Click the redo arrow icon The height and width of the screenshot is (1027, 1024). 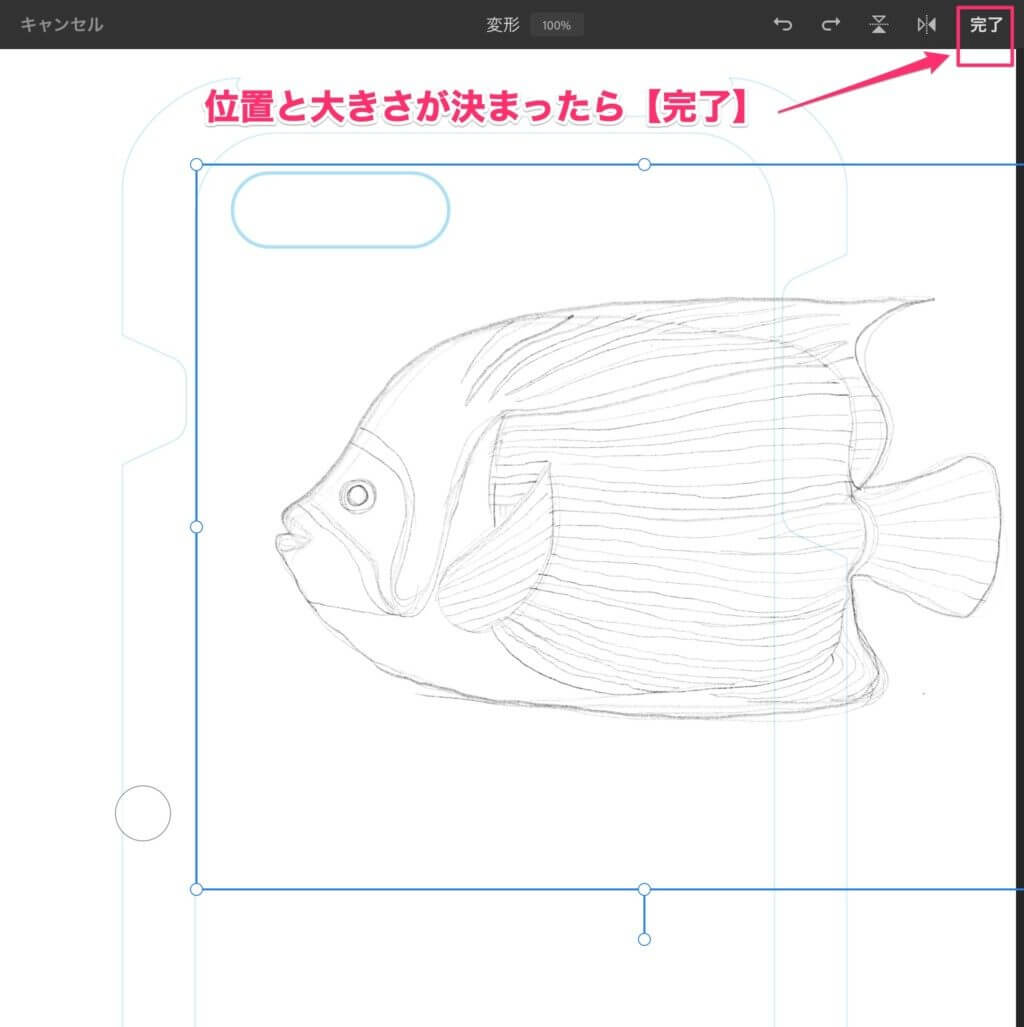830,25
